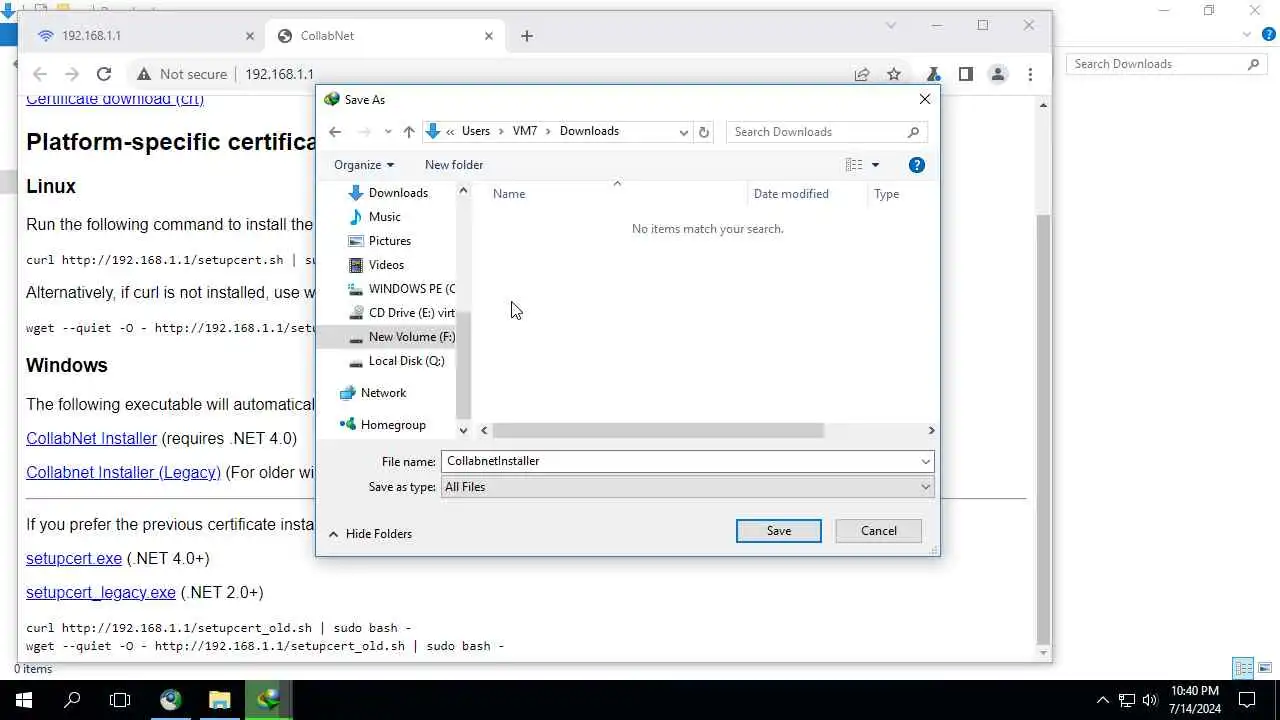Click Not secure site info indicator
The width and height of the screenshot is (1280, 720).
[x=182, y=74]
